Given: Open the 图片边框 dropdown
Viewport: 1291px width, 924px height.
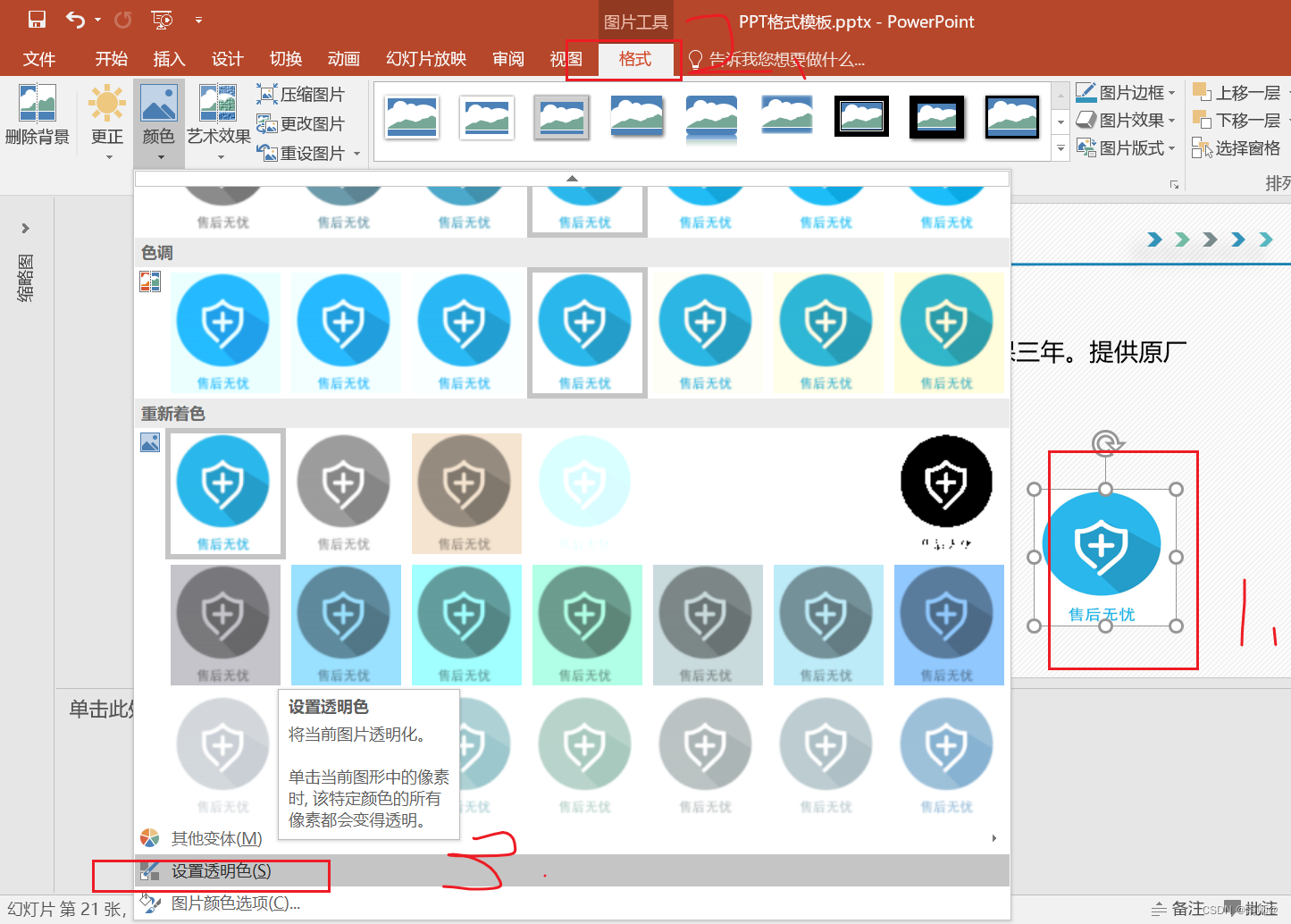Looking at the screenshot, I should (1126, 92).
